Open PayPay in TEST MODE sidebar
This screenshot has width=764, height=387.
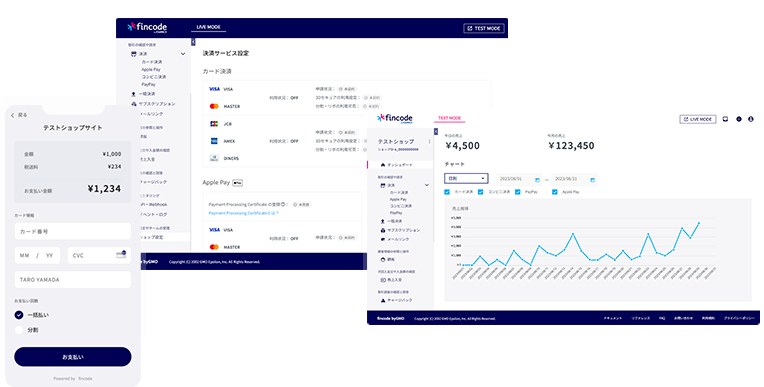[396, 213]
